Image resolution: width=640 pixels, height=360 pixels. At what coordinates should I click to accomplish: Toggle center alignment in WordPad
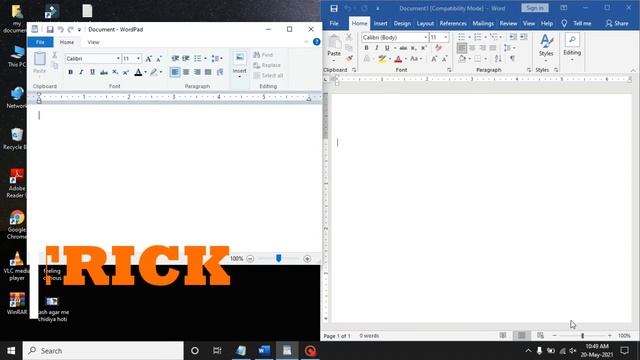pos(186,72)
